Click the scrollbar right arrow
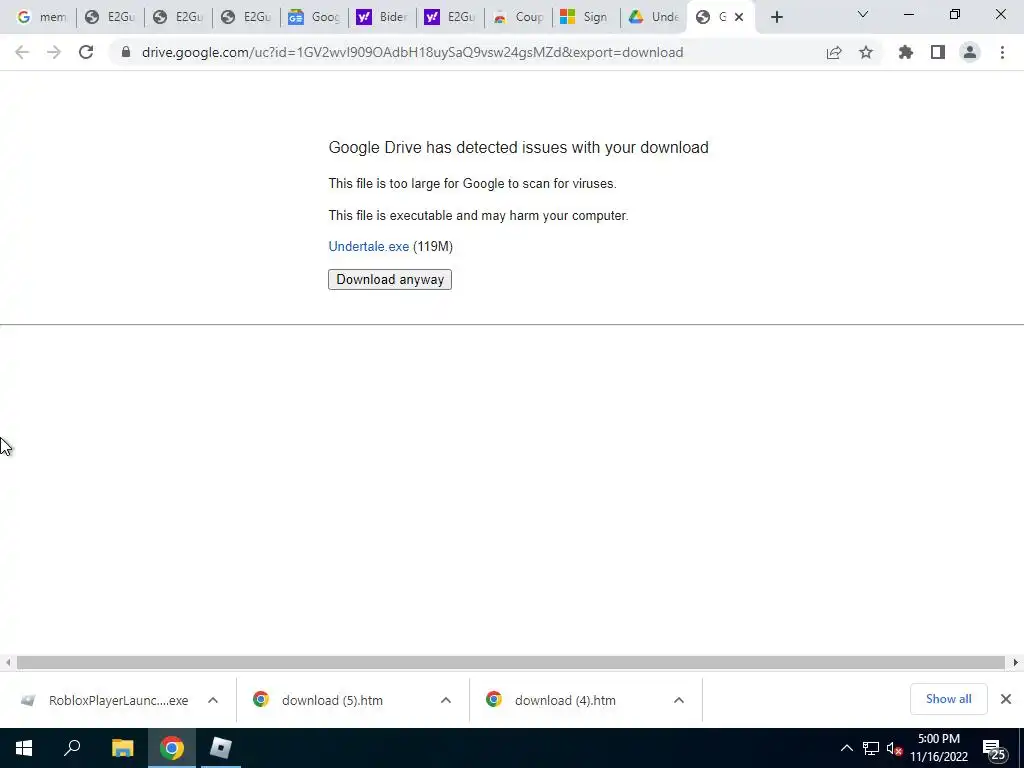1024x768 pixels. pos(1016,662)
